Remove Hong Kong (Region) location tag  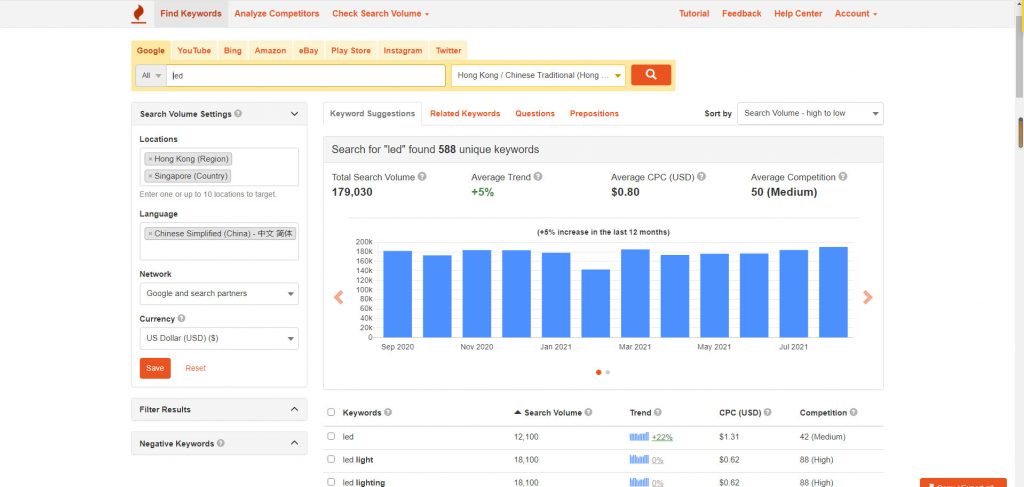pos(150,159)
